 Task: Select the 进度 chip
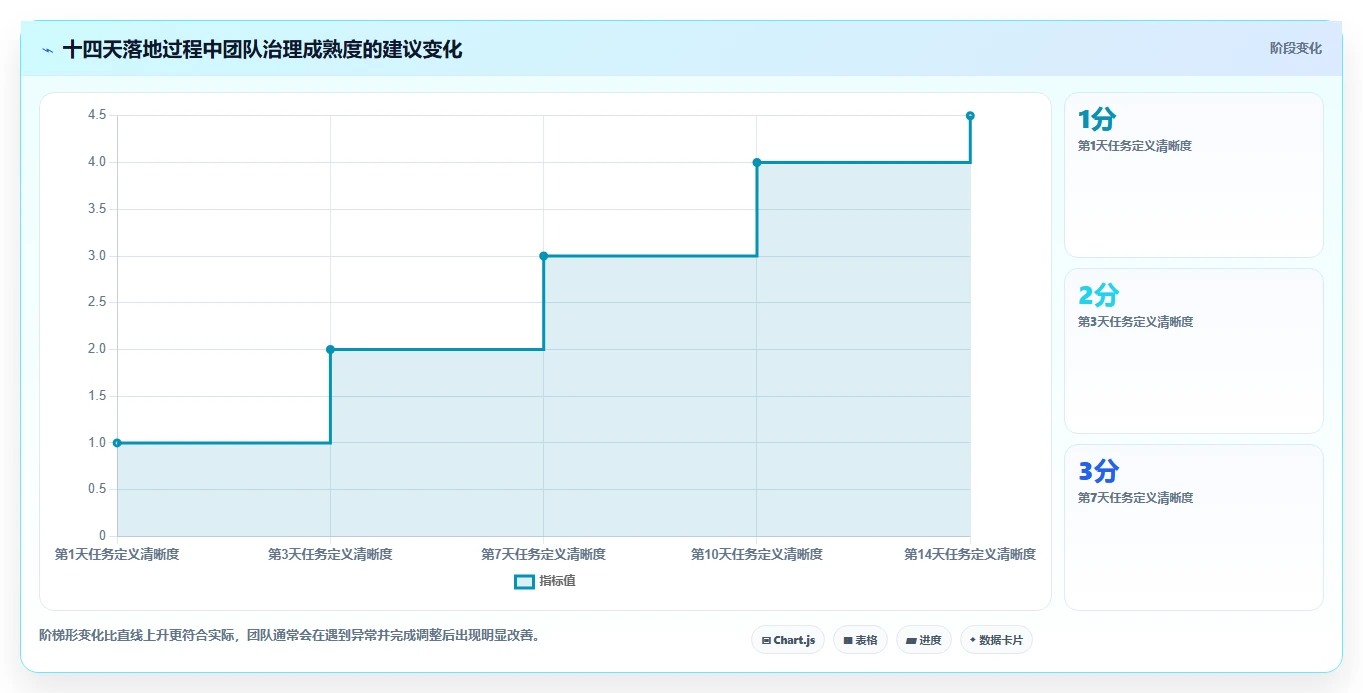tap(924, 640)
